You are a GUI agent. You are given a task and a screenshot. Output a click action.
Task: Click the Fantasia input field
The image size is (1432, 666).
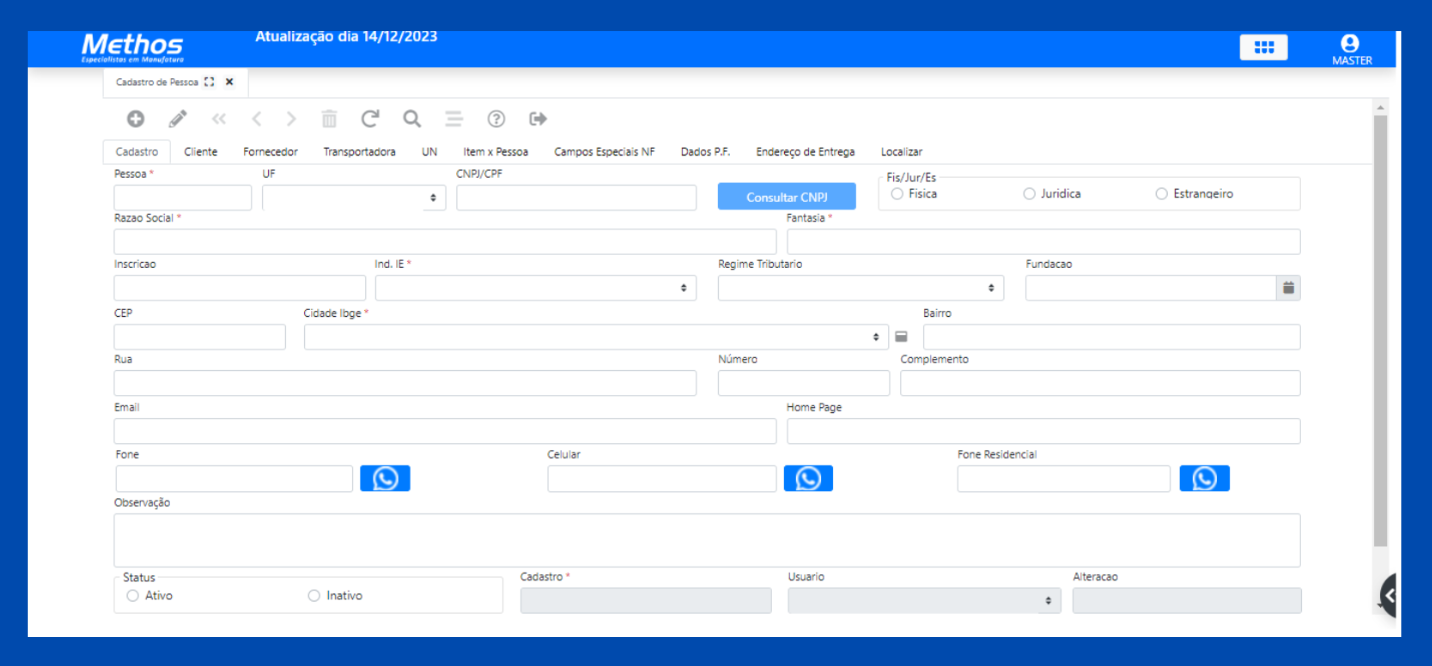pyautogui.click(x=1044, y=242)
